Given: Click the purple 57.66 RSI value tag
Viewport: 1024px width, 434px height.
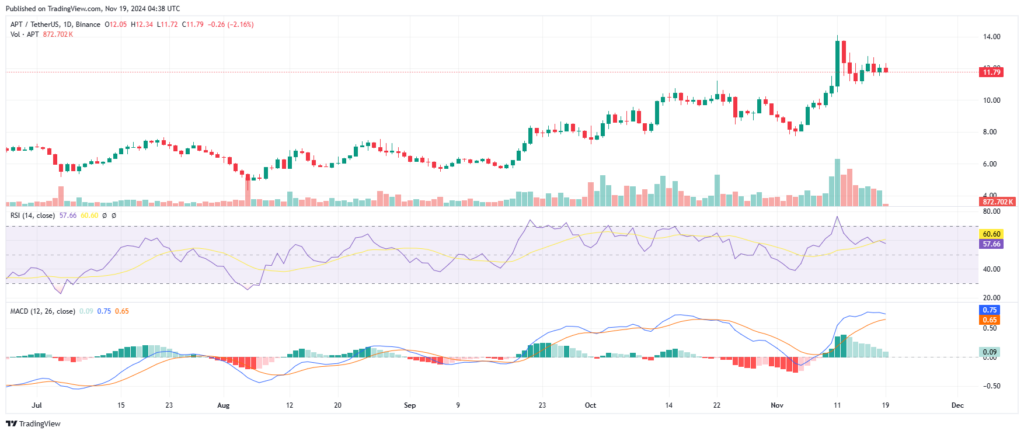Looking at the screenshot, I should point(992,243).
